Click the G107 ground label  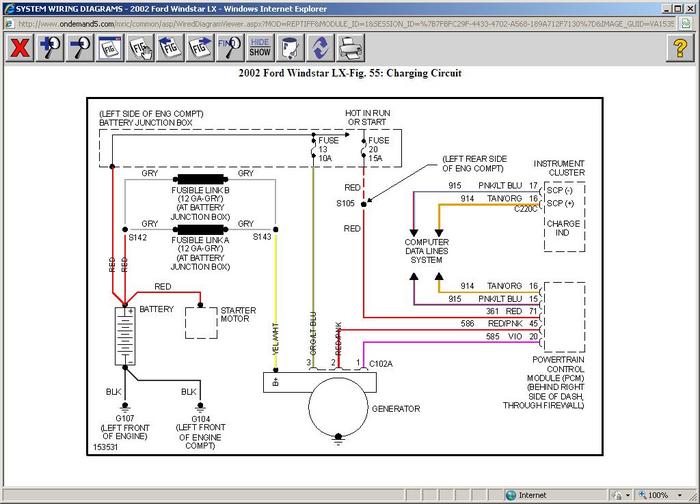[x=125, y=418]
